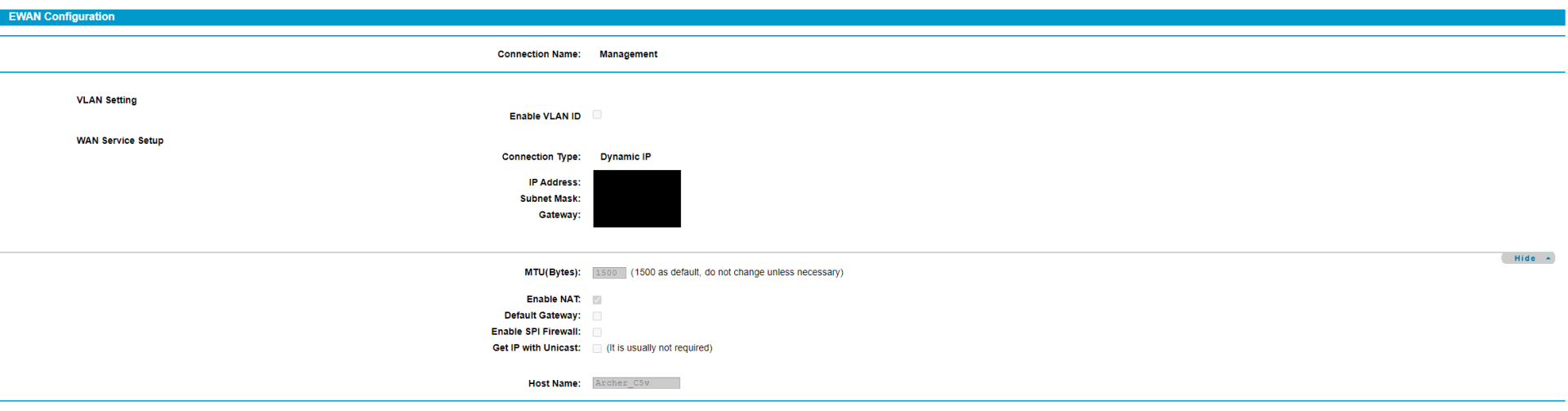Click the 'Get IP with Unicast:' label

pyautogui.click(x=537, y=348)
